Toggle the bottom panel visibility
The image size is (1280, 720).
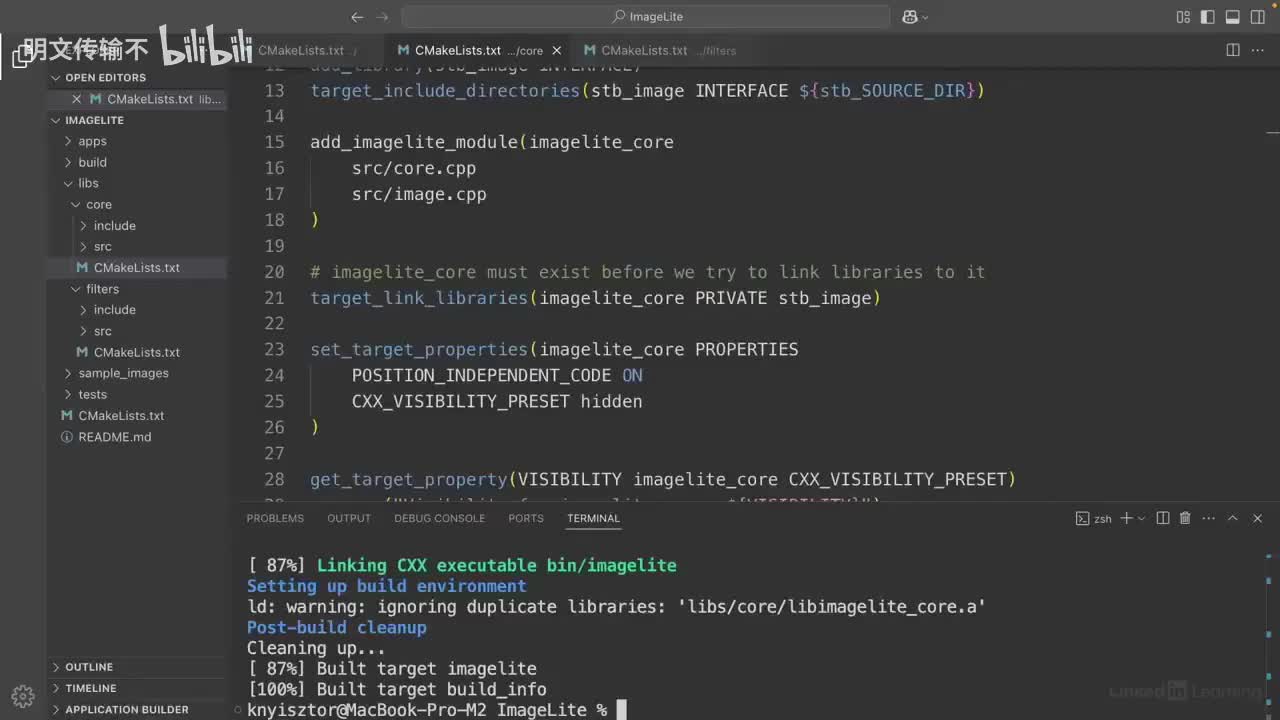pos(1233,17)
